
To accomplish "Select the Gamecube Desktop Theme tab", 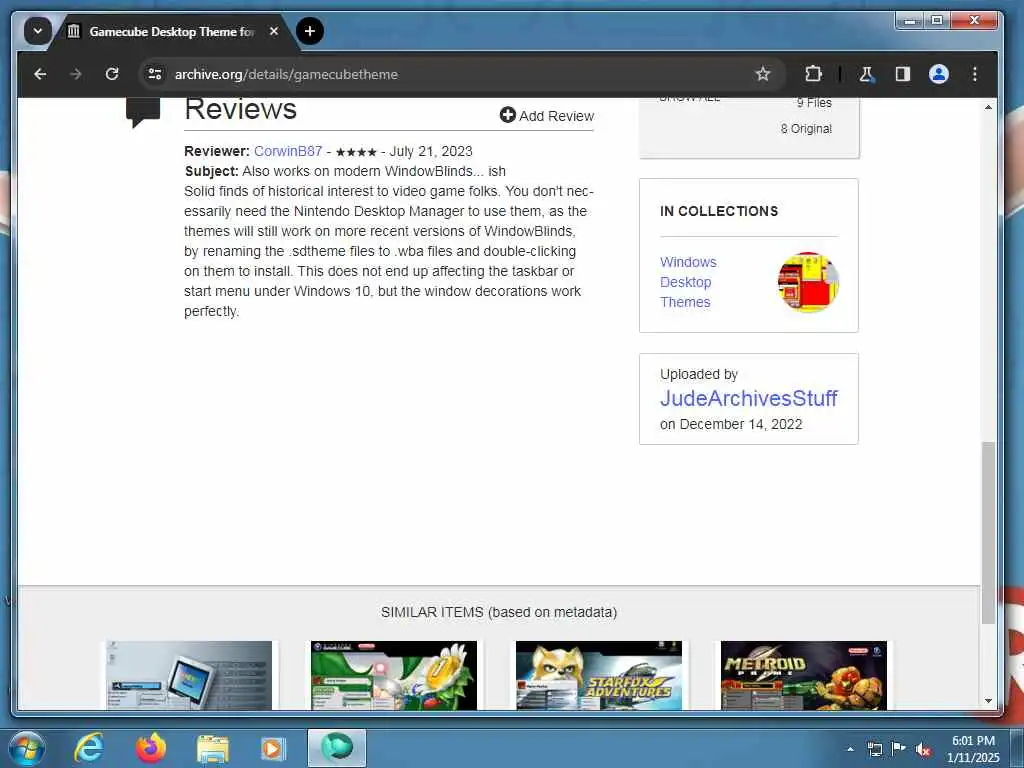I will coord(171,31).
